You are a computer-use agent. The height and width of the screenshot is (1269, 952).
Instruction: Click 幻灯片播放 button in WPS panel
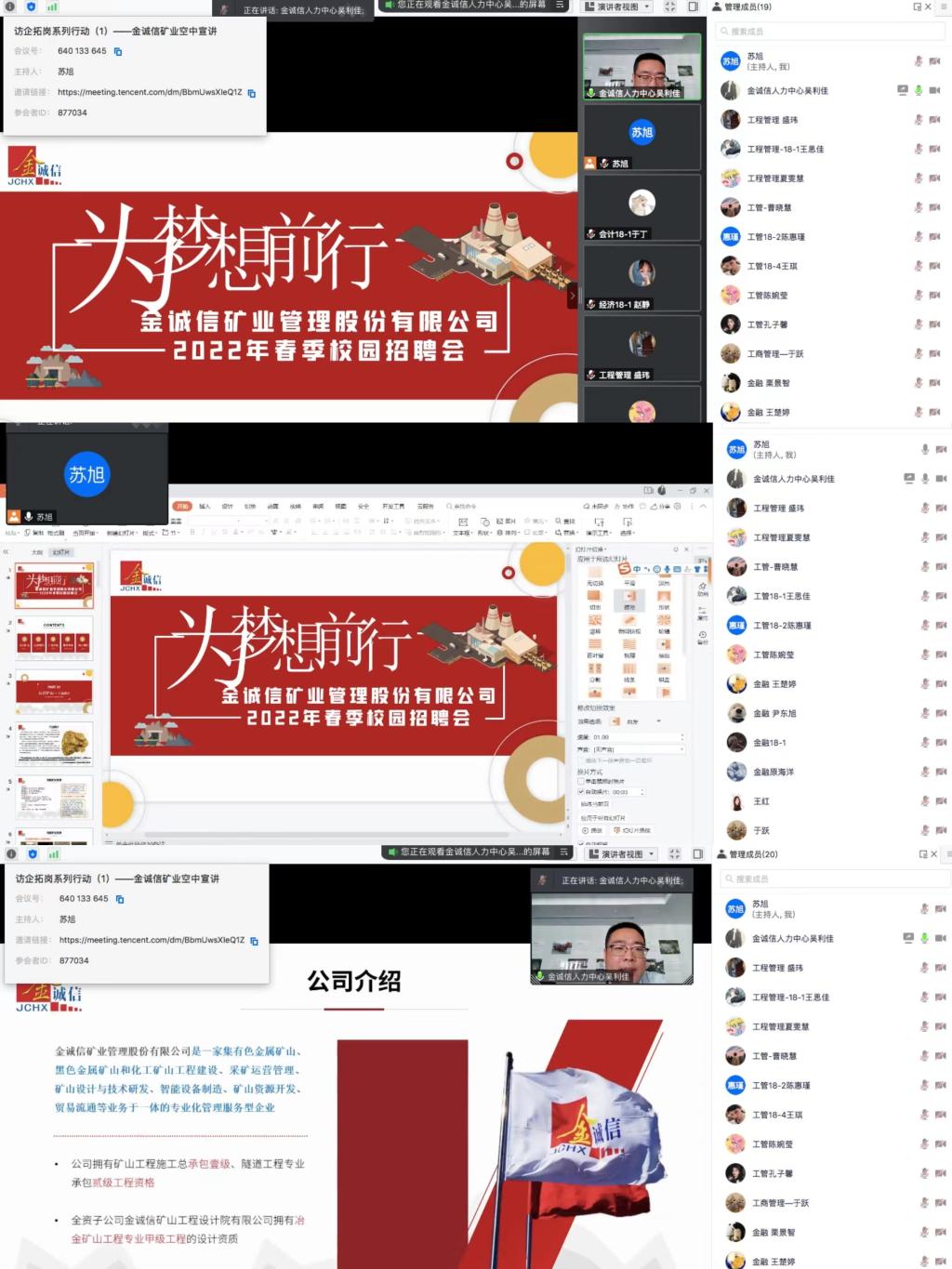pos(632,830)
